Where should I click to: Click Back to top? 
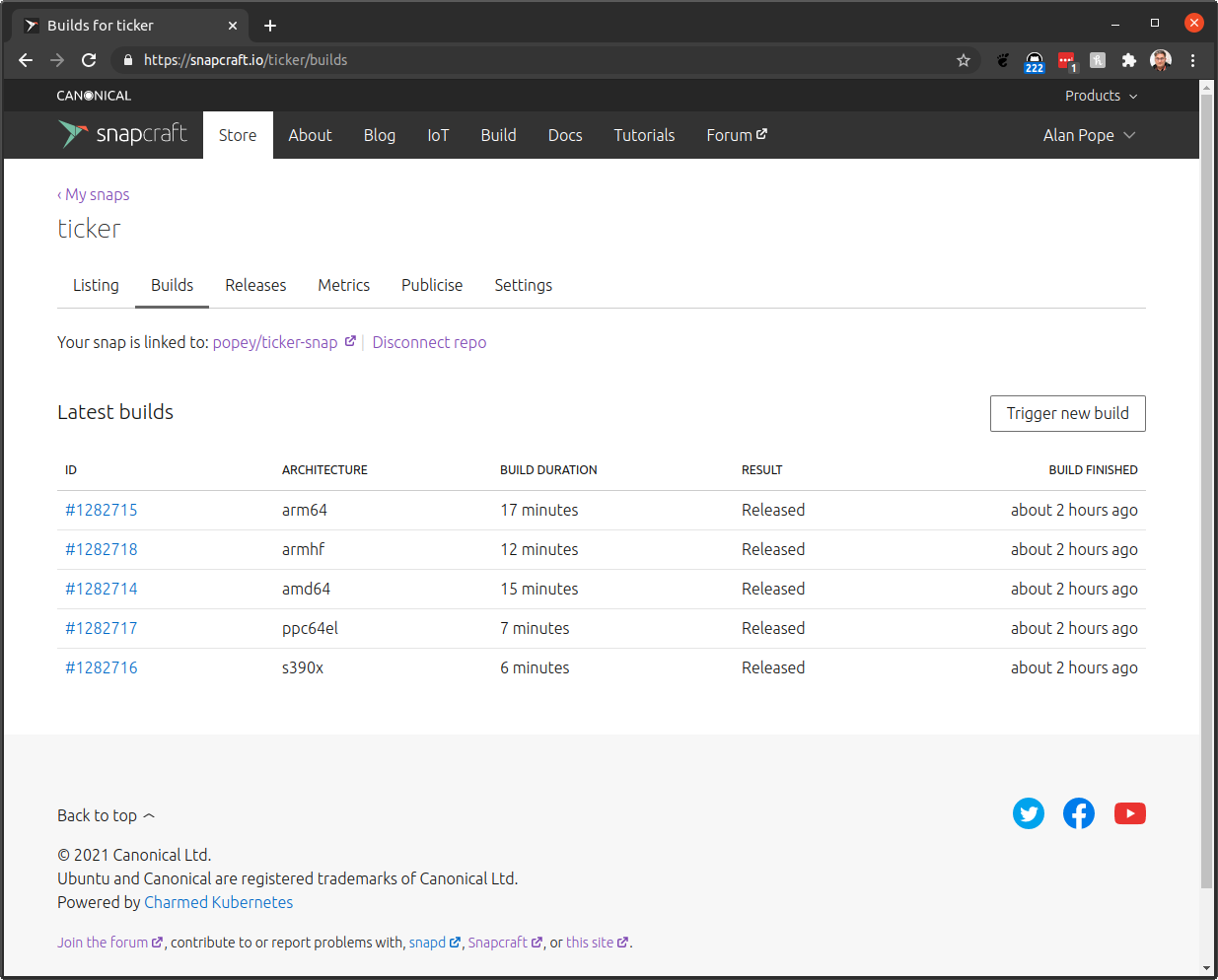pos(107,815)
